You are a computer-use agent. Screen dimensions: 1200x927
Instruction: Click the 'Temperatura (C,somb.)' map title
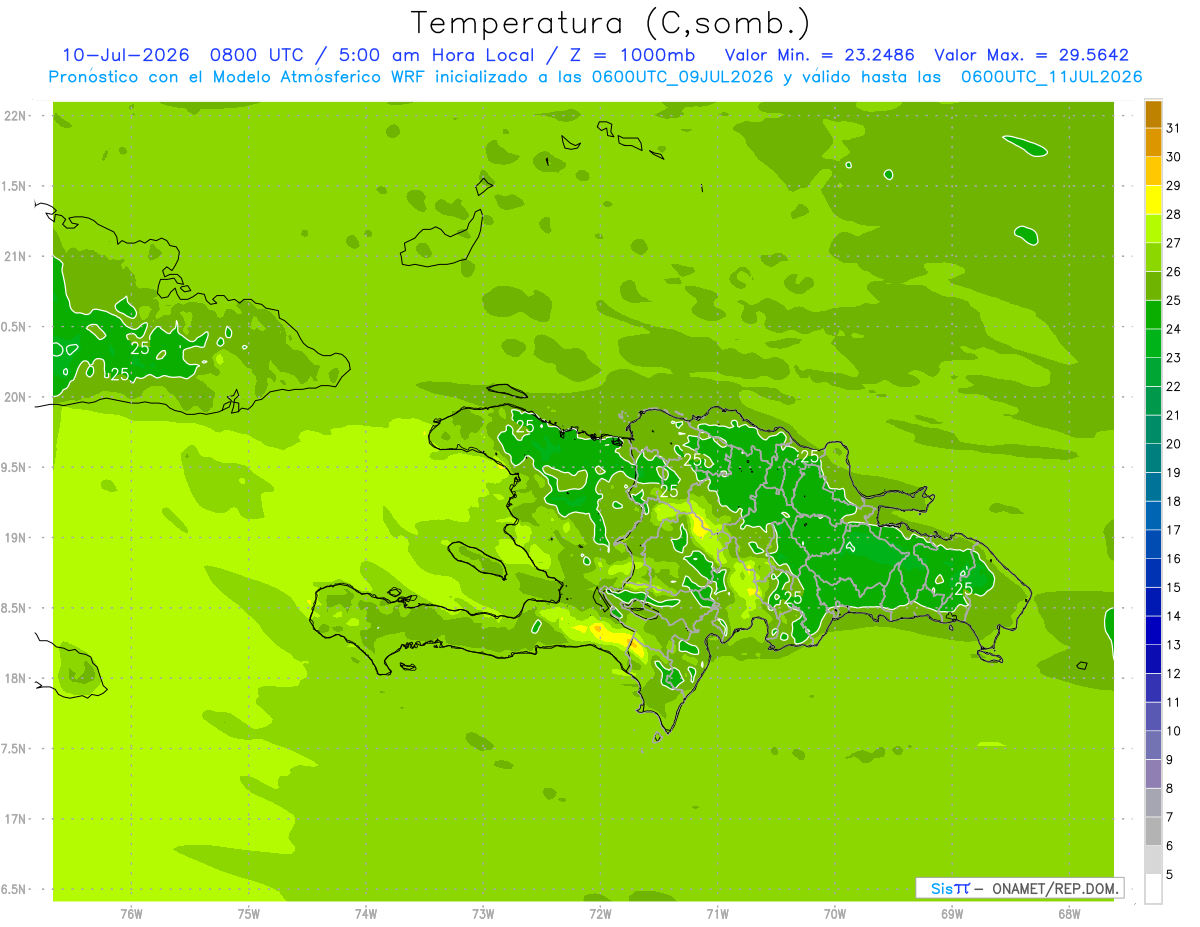(x=610, y=23)
